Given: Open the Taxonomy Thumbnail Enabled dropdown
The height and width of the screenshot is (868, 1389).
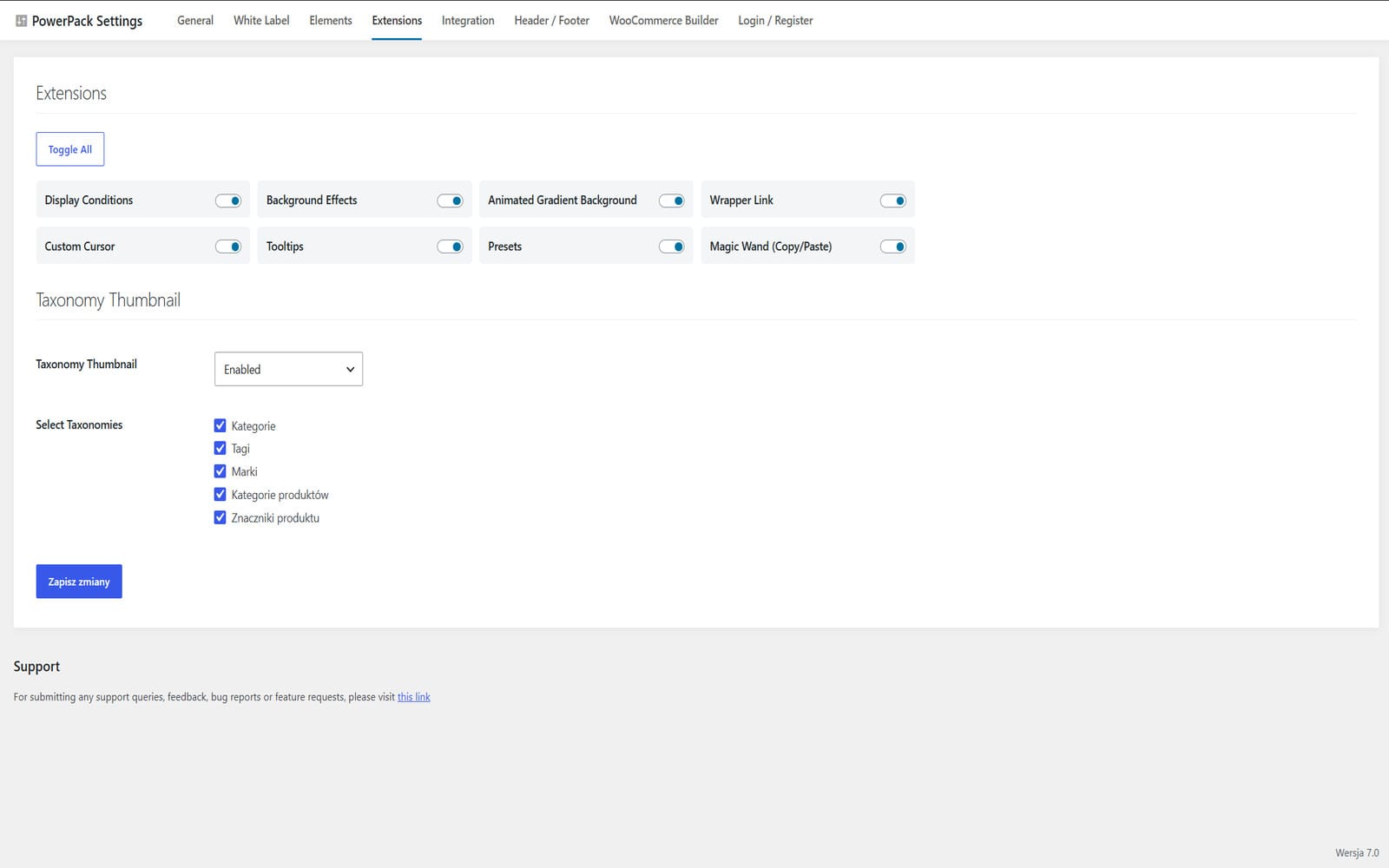Looking at the screenshot, I should 288,369.
